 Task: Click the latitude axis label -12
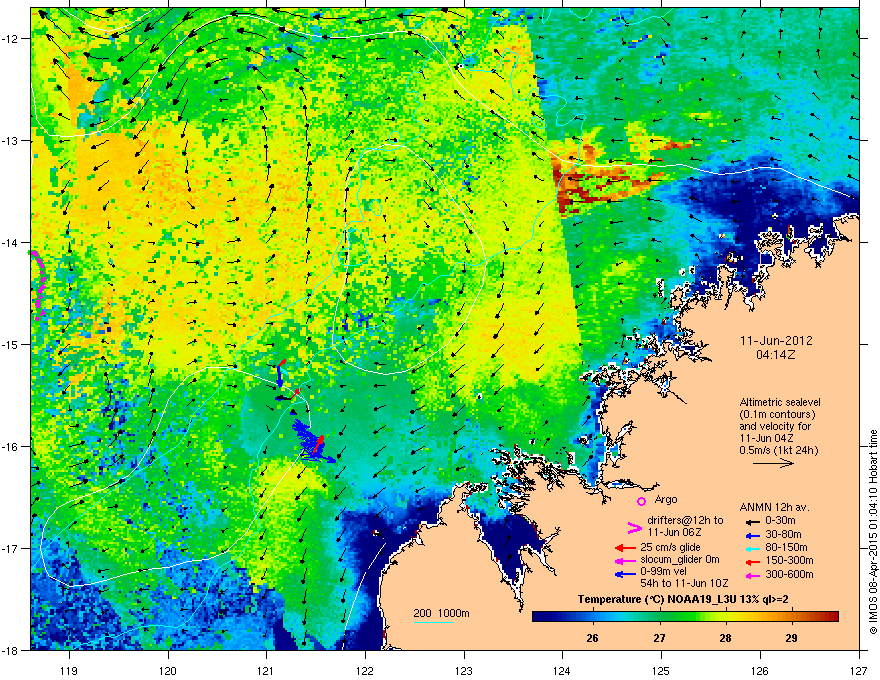[10, 38]
